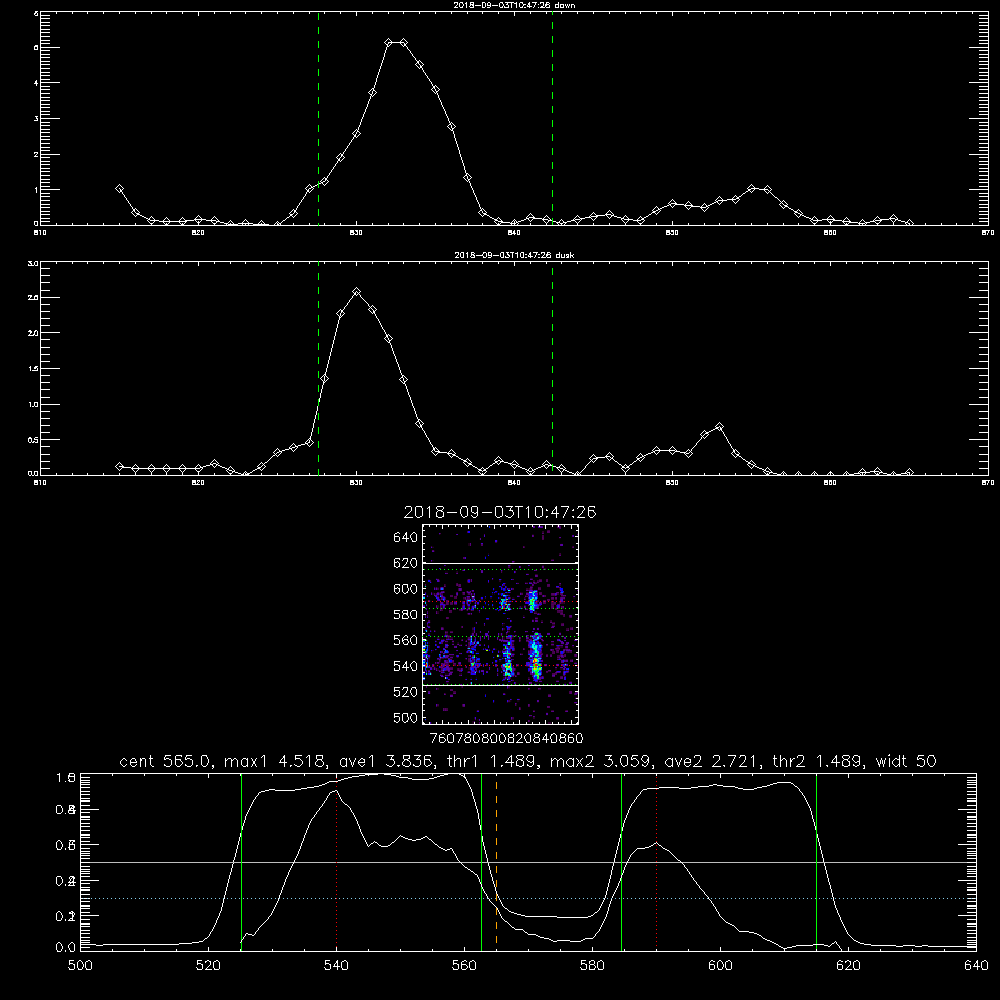Click the bottom plot x-axis label 600

(x=720, y=966)
